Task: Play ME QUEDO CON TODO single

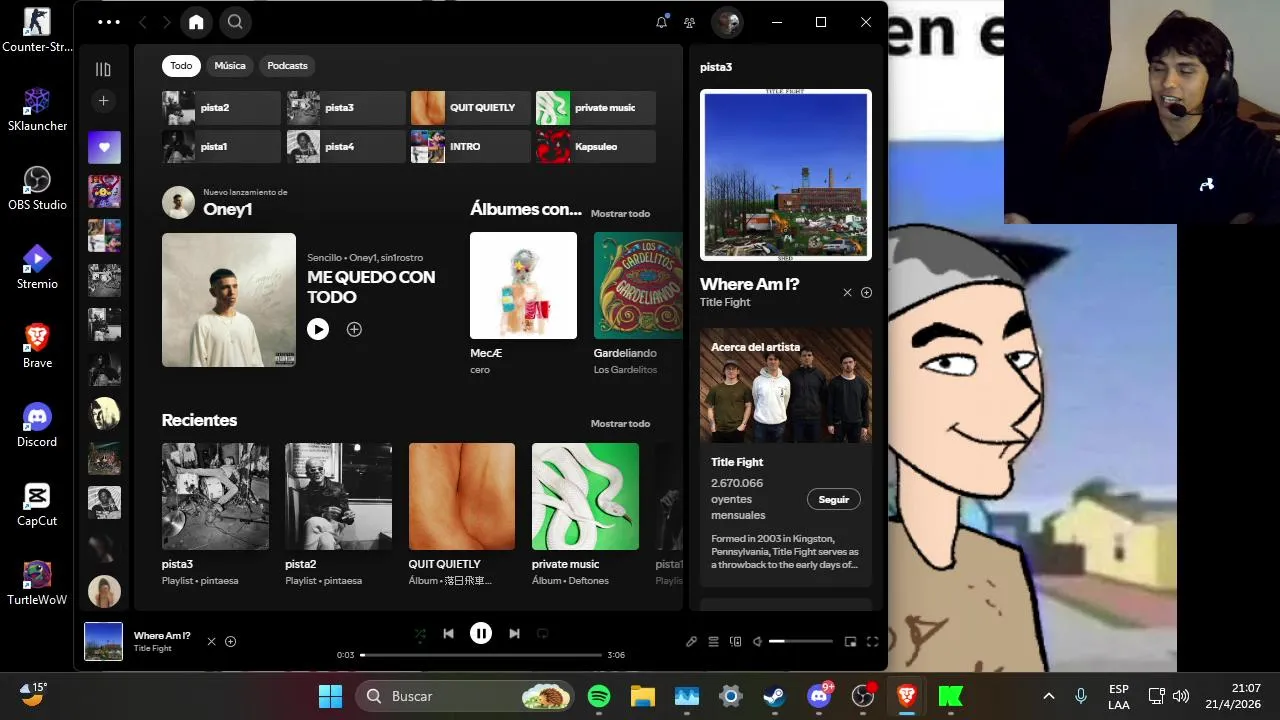Action: coord(318,329)
